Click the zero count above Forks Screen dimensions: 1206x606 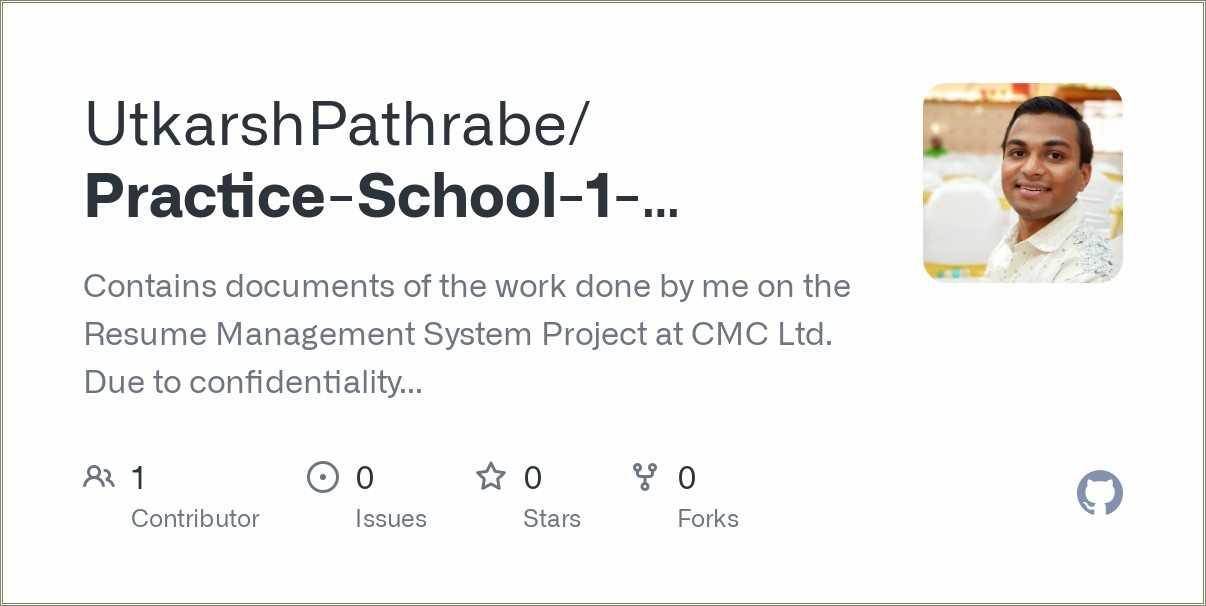(x=687, y=478)
